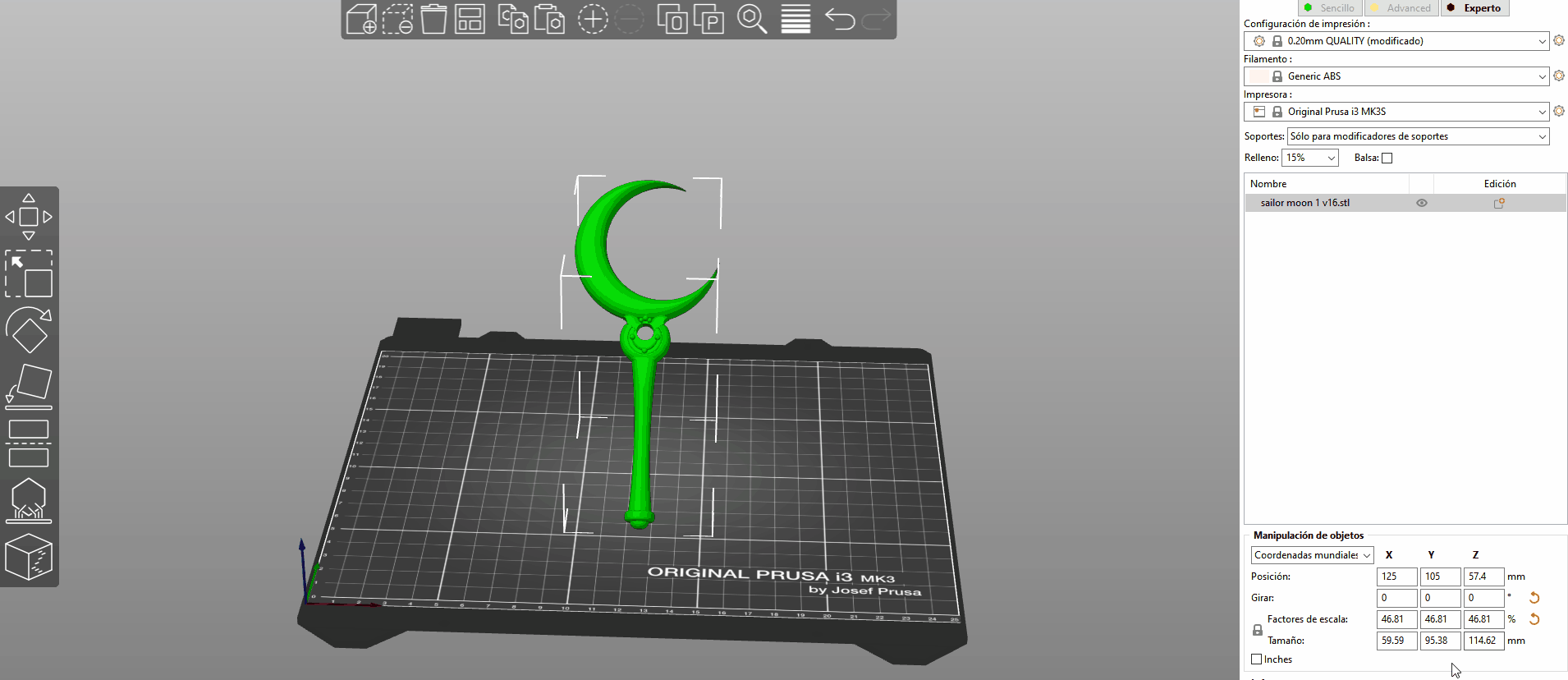Click the Girar X rotation field
Screen dimensions: 1568x680
[x=1396, y=598]
